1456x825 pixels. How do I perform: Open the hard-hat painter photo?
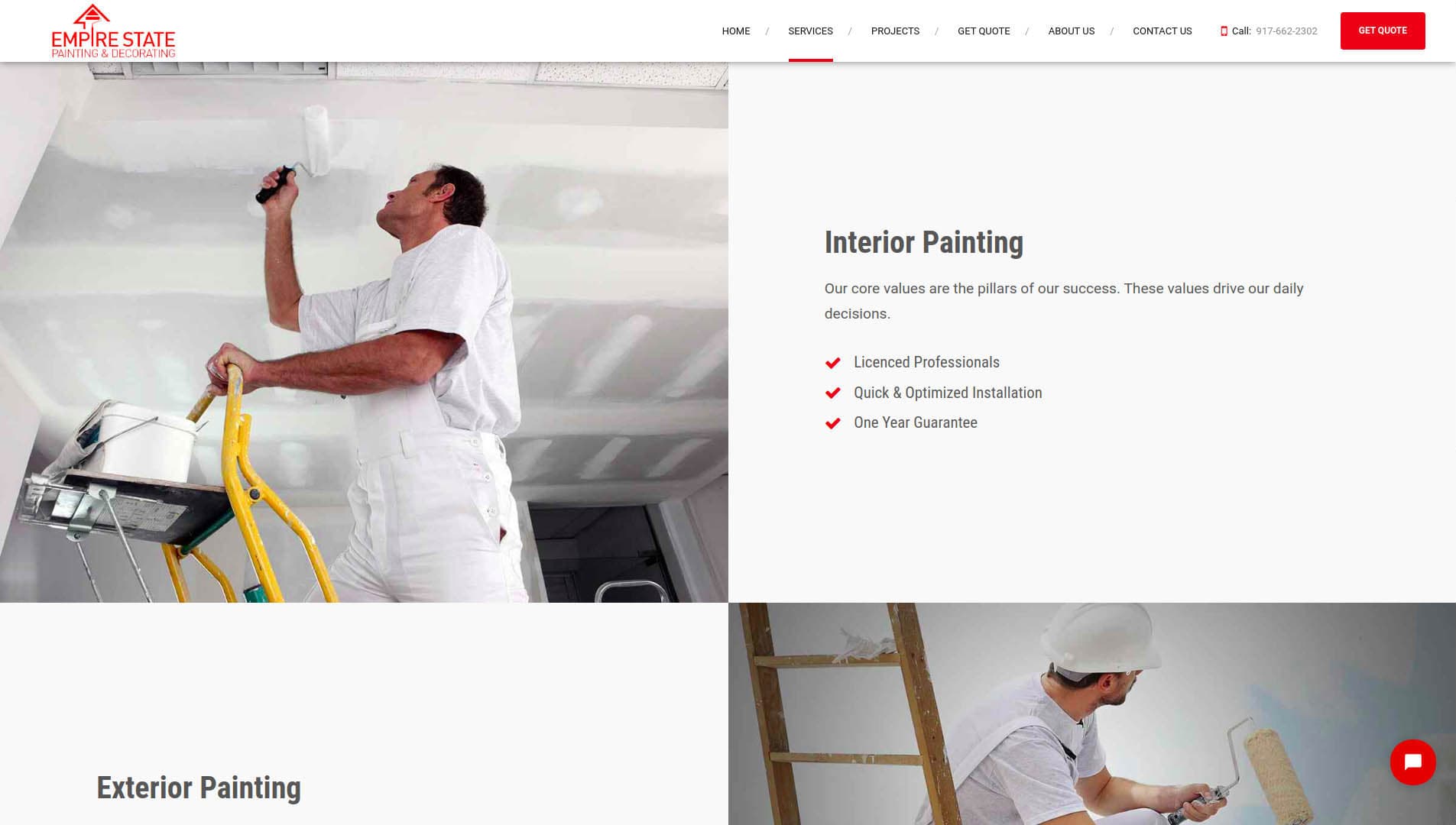[1091, 713]
